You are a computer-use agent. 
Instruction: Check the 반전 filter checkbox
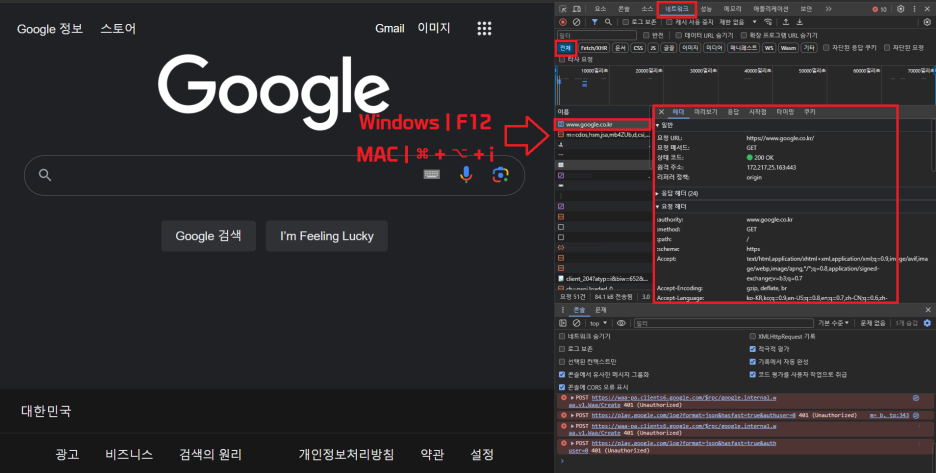pyautogui.click(x=646, y=35)
